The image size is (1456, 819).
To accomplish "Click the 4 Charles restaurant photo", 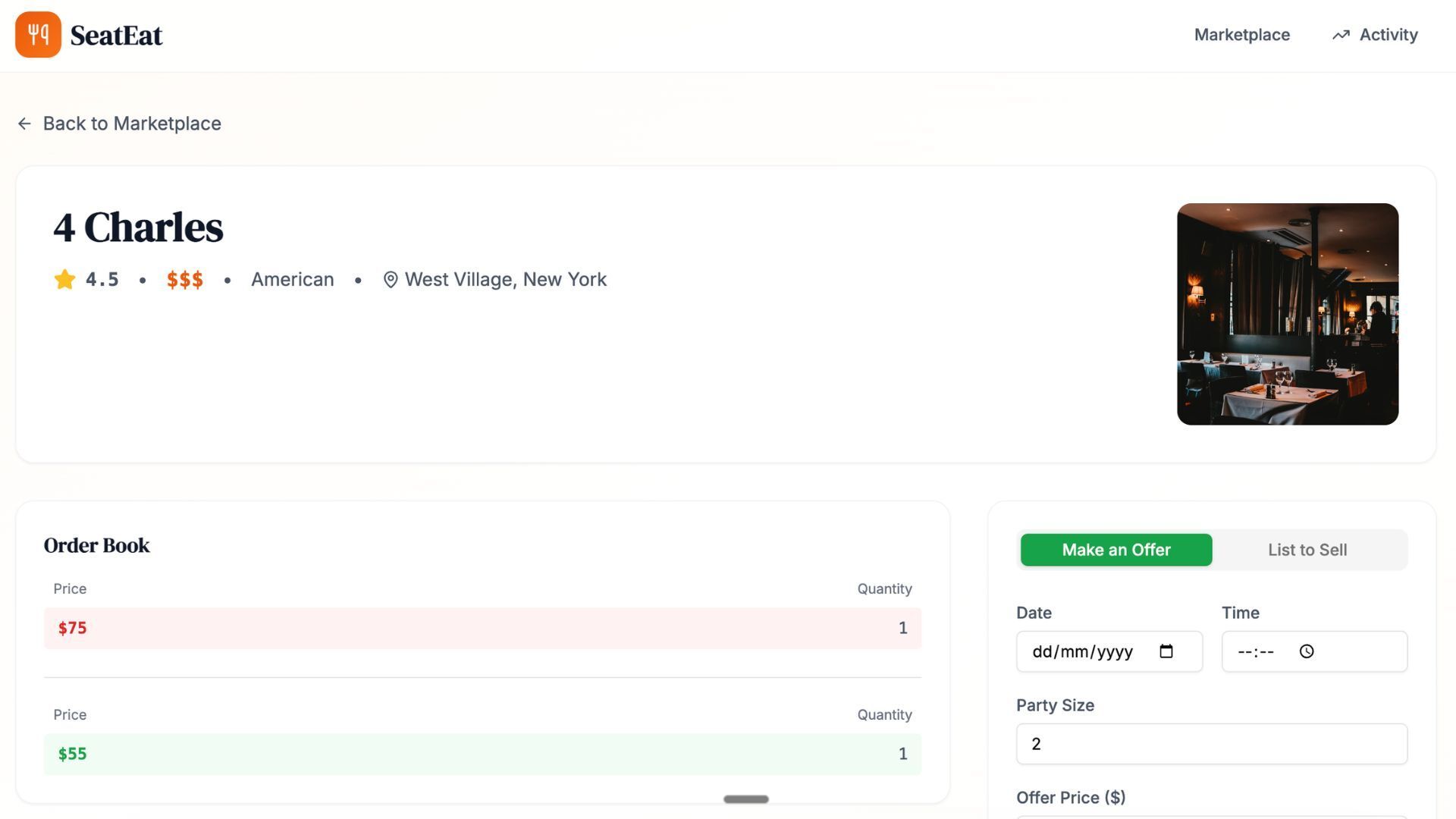I will tap(1287, 314).
